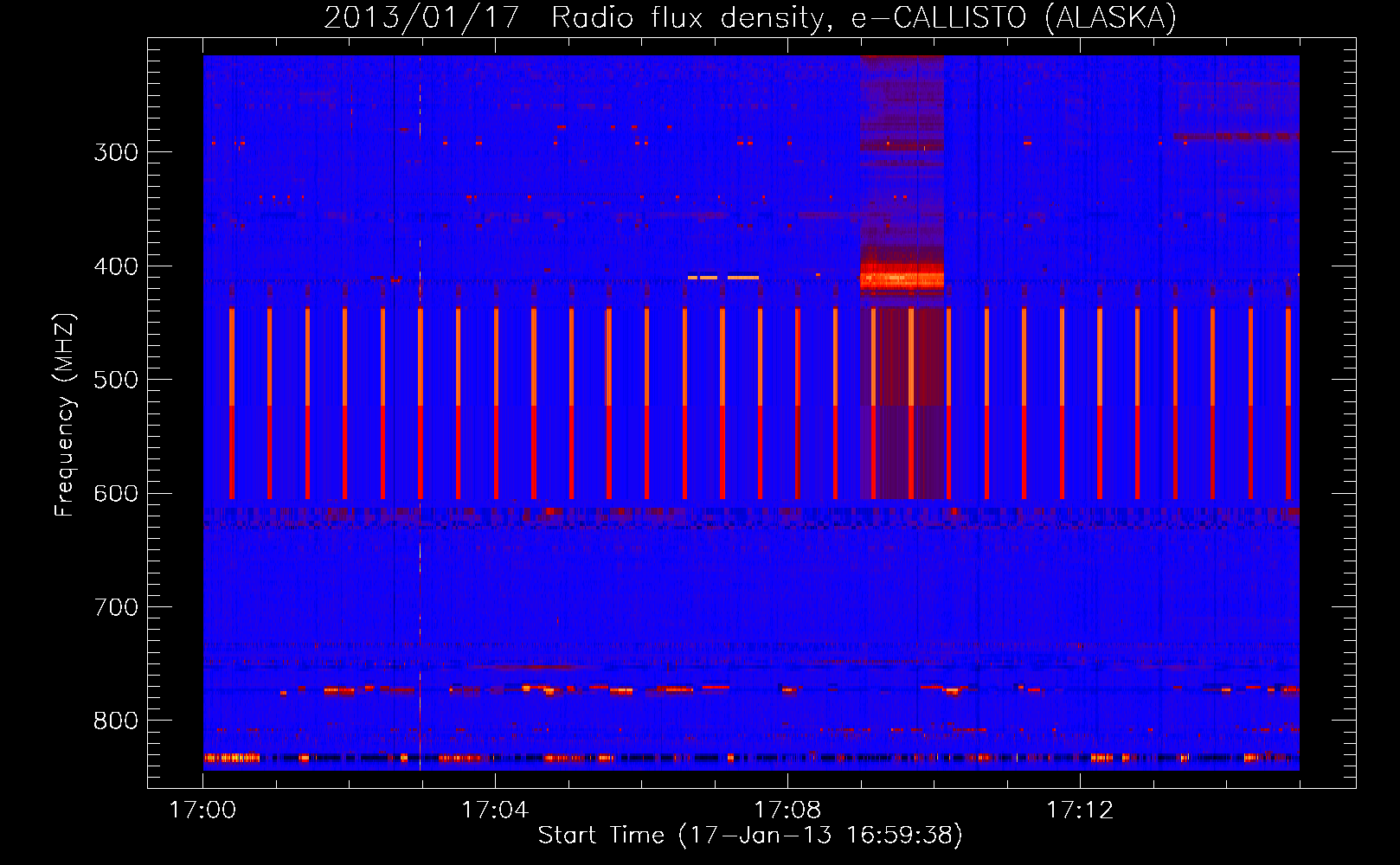
Task: Click the 17:08 time tick label
Action: tap(787, 811)
